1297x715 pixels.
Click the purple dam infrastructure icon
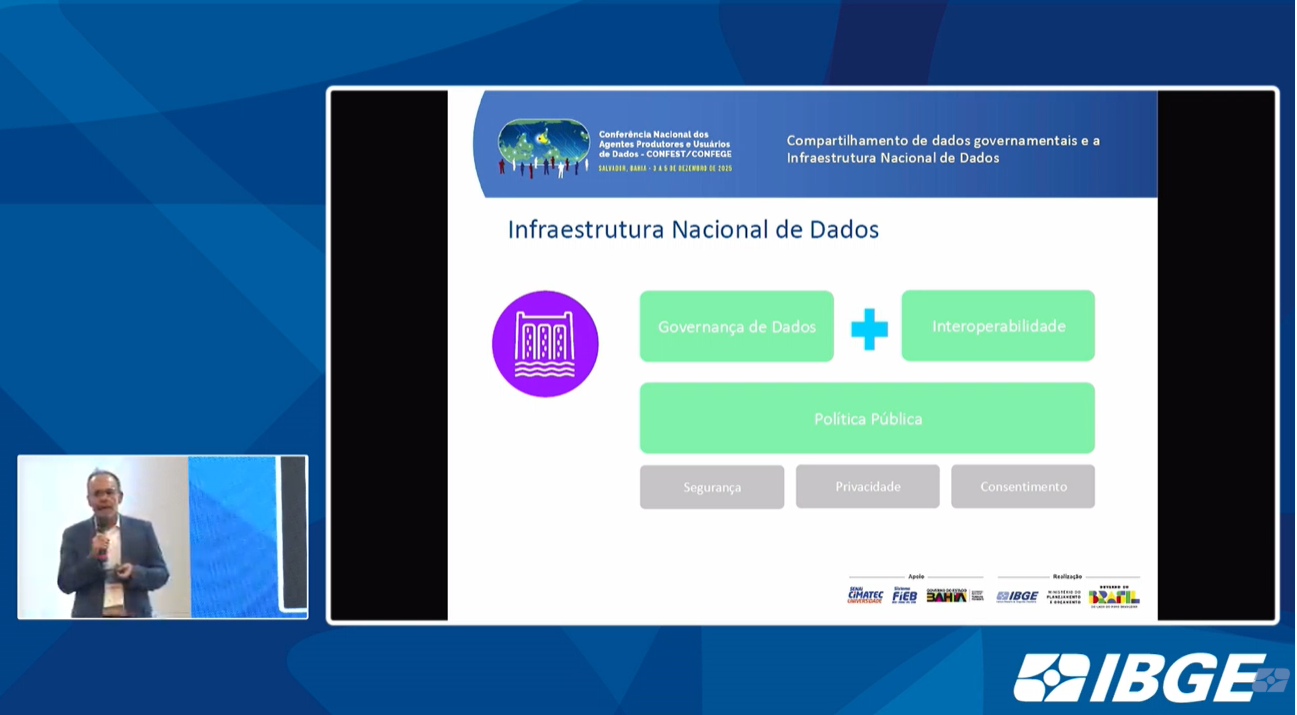pos(545,344)
